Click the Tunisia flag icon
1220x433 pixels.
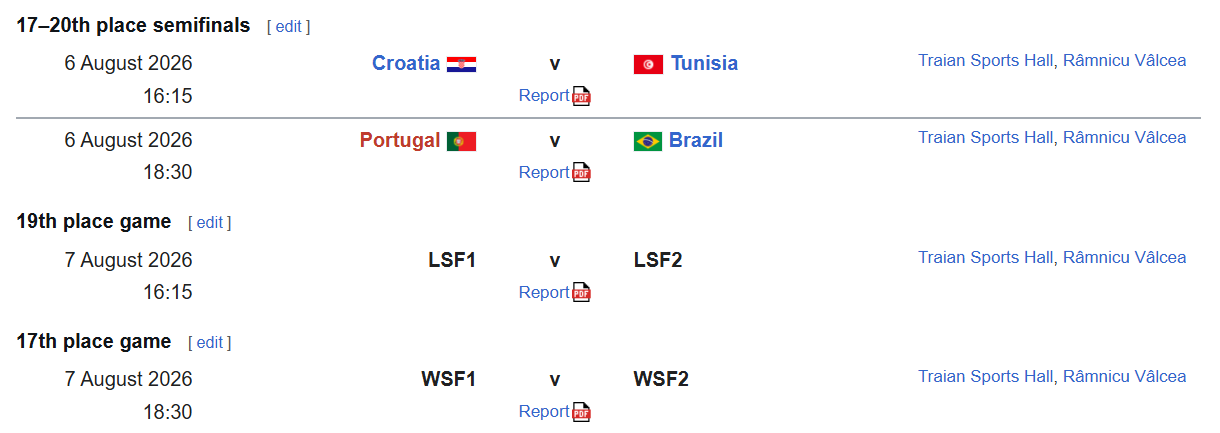648,64
